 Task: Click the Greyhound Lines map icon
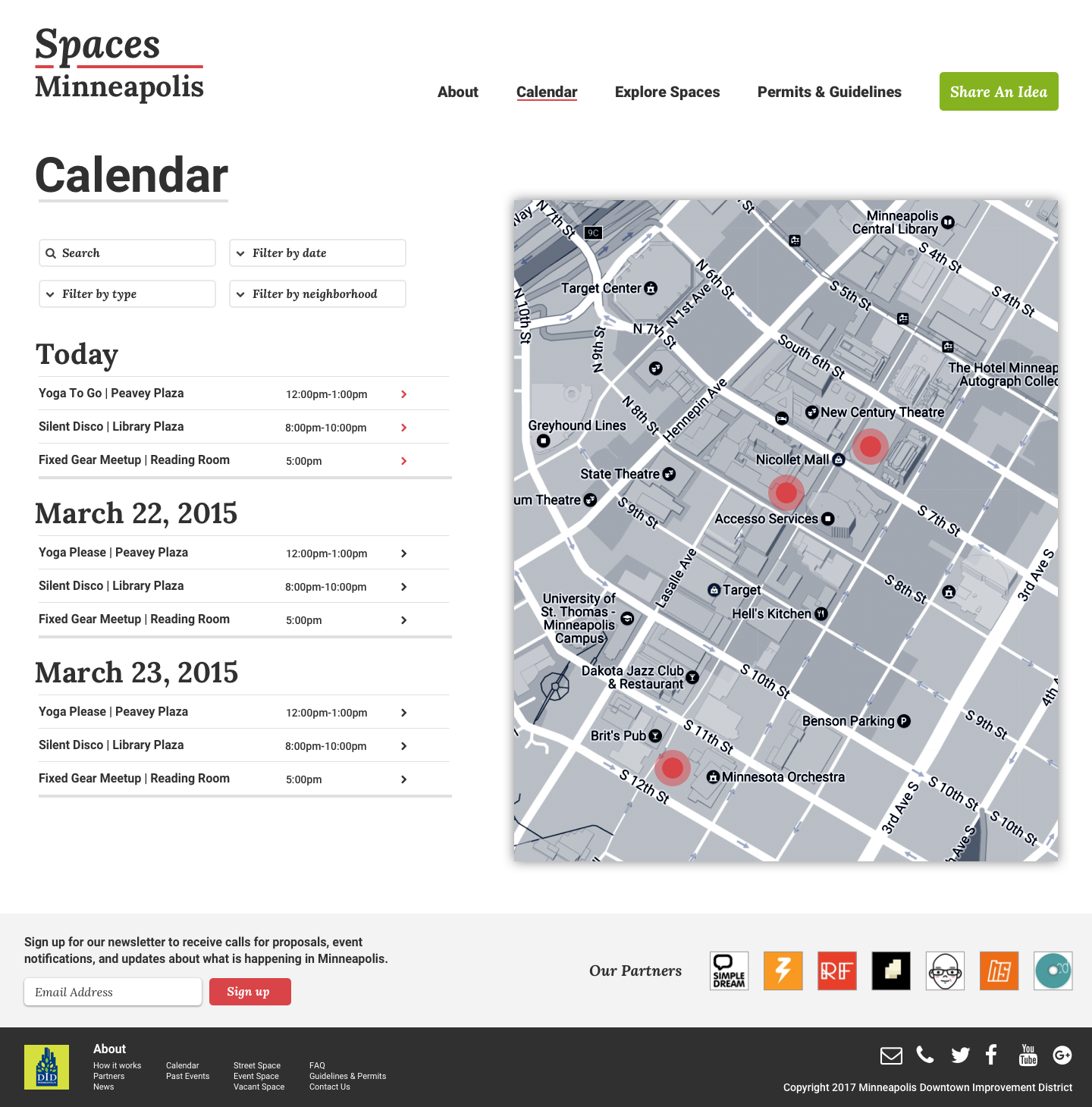pyautogui.click(x=543, y=441)
